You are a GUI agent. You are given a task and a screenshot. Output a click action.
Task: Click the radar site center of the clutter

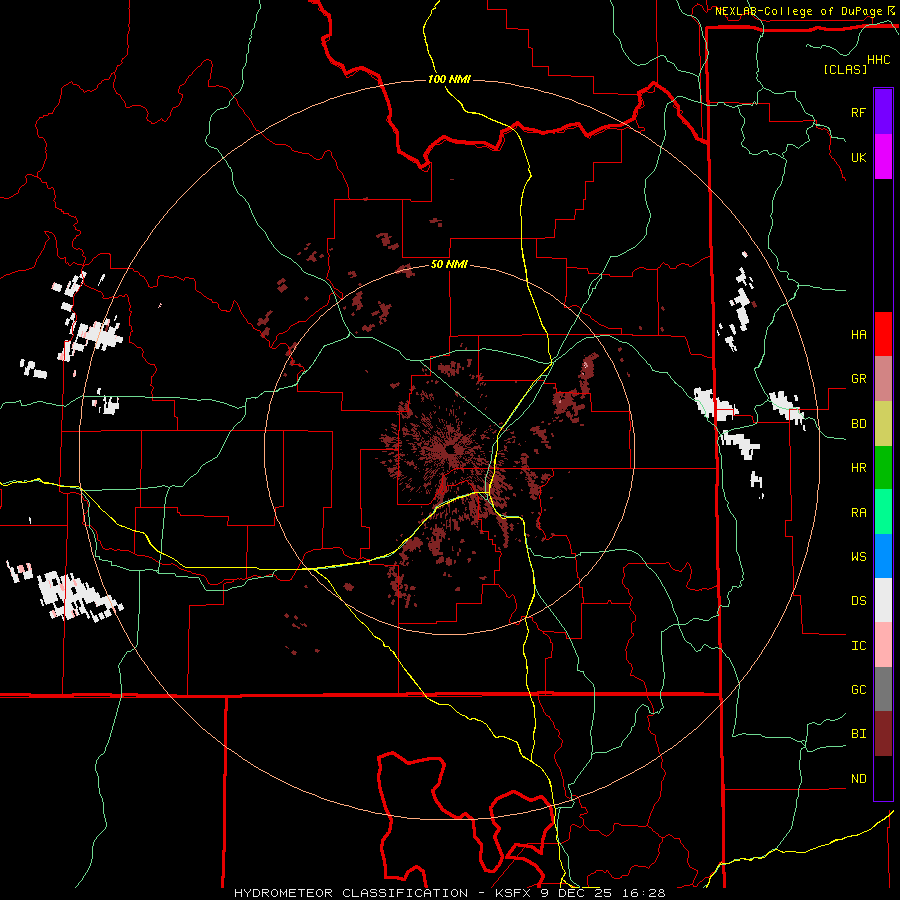click(450, 449)
